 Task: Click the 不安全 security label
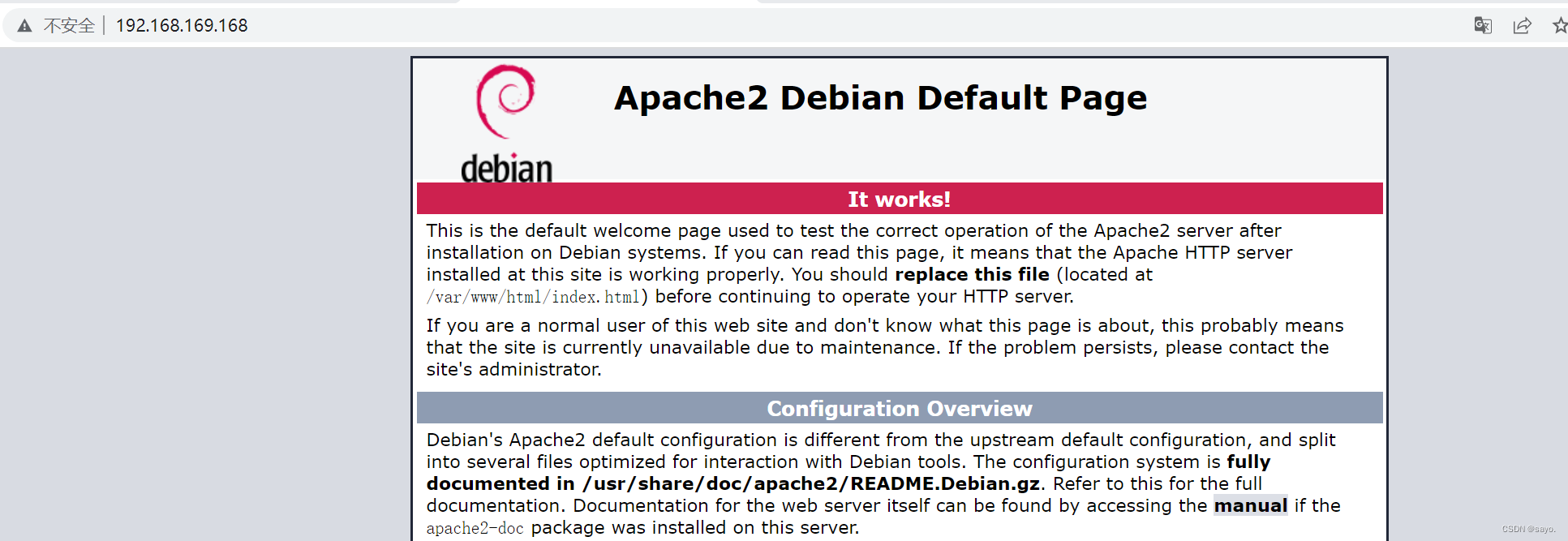point(69,26)
